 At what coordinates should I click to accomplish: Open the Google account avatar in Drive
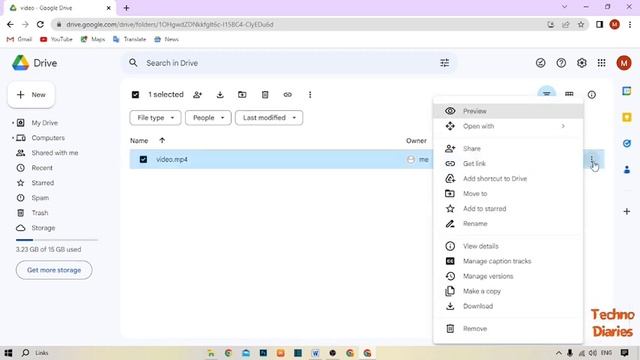624,63
